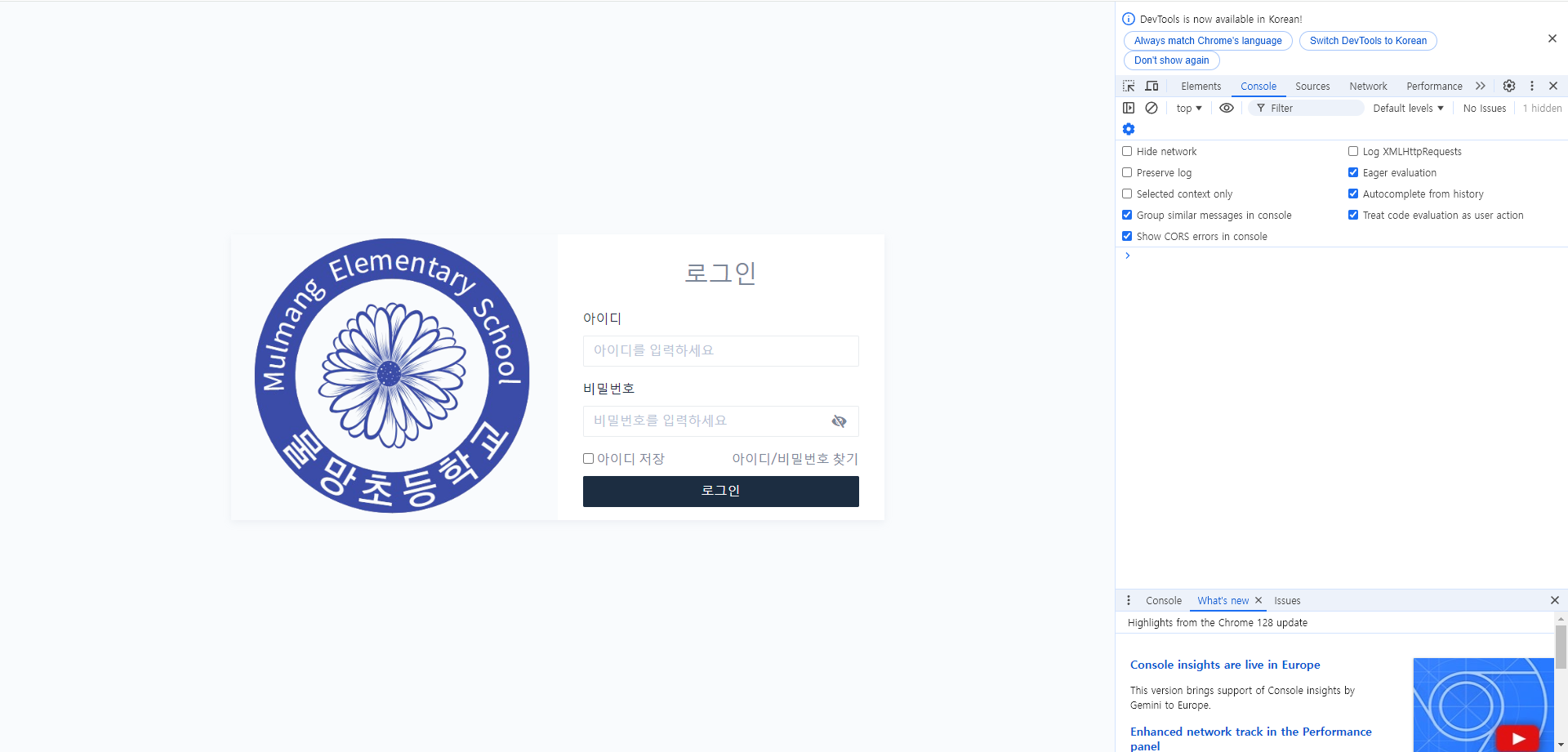Open the Default levels dropdown

[x=1408, y=108]
